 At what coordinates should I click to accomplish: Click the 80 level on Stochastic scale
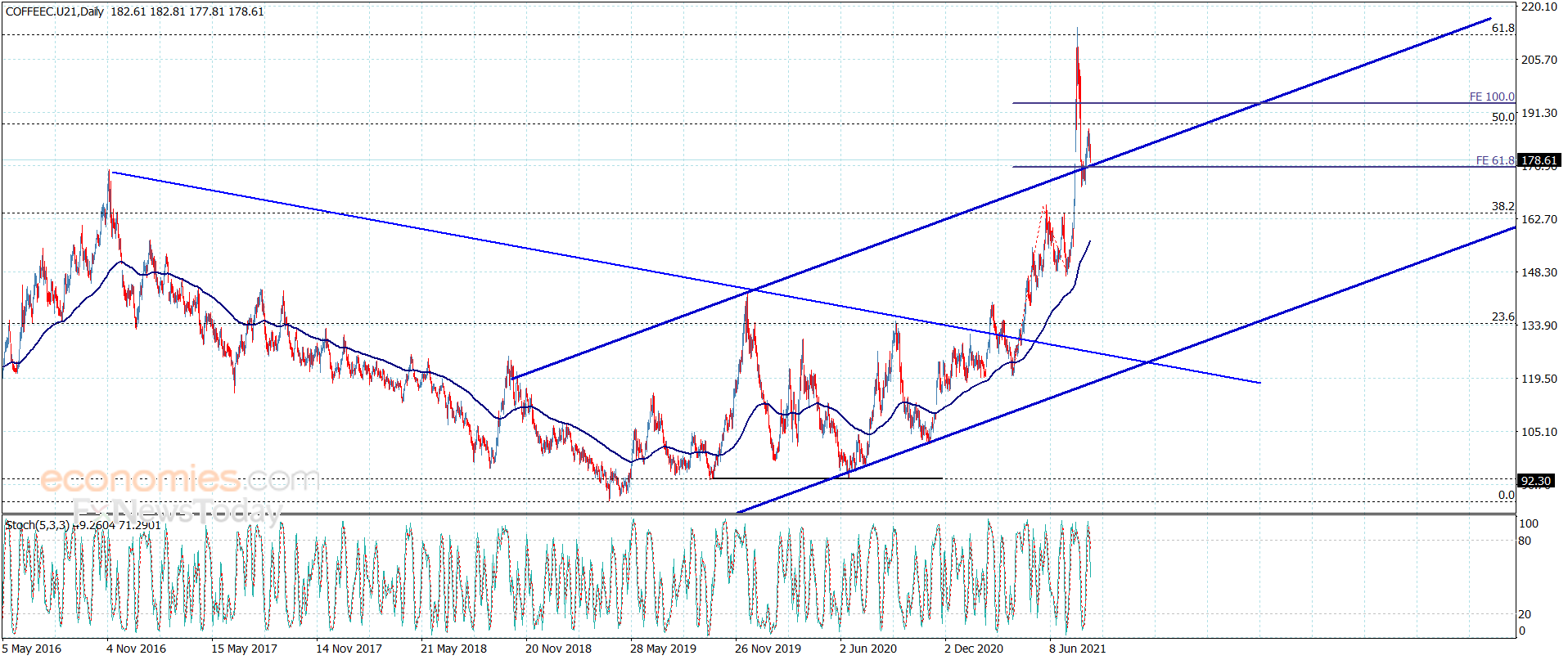pos(1525,541)
